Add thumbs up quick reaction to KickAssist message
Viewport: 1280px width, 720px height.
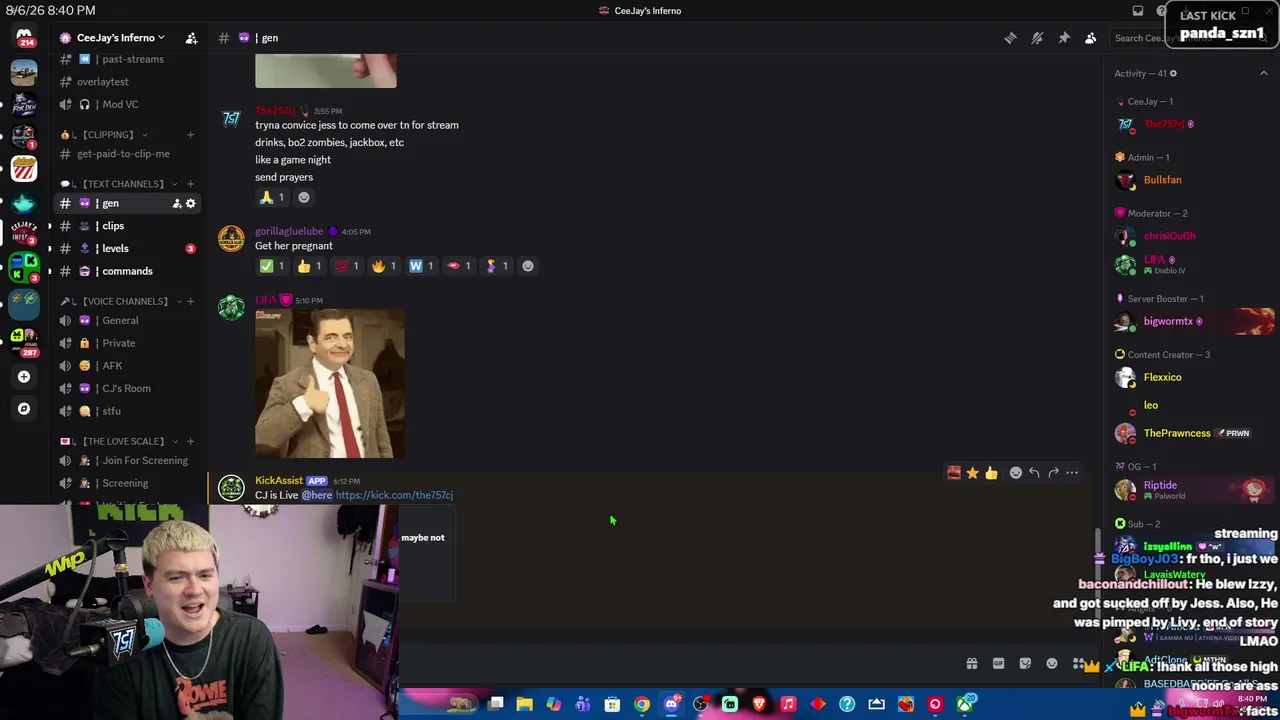991,473
